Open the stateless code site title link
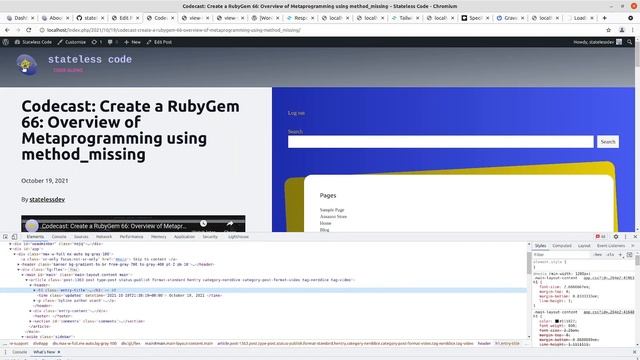The width and height of the screenshot is (640, 360). [x=90, y=60]
